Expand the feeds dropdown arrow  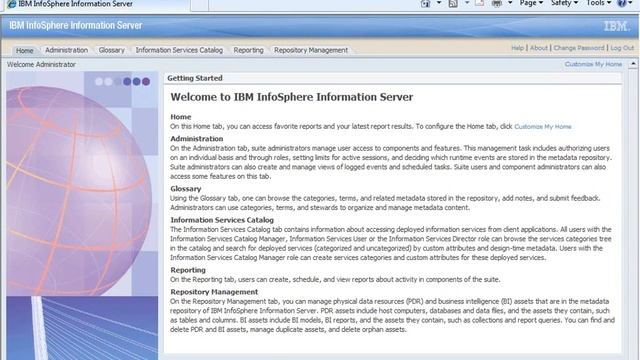point(467,3)
